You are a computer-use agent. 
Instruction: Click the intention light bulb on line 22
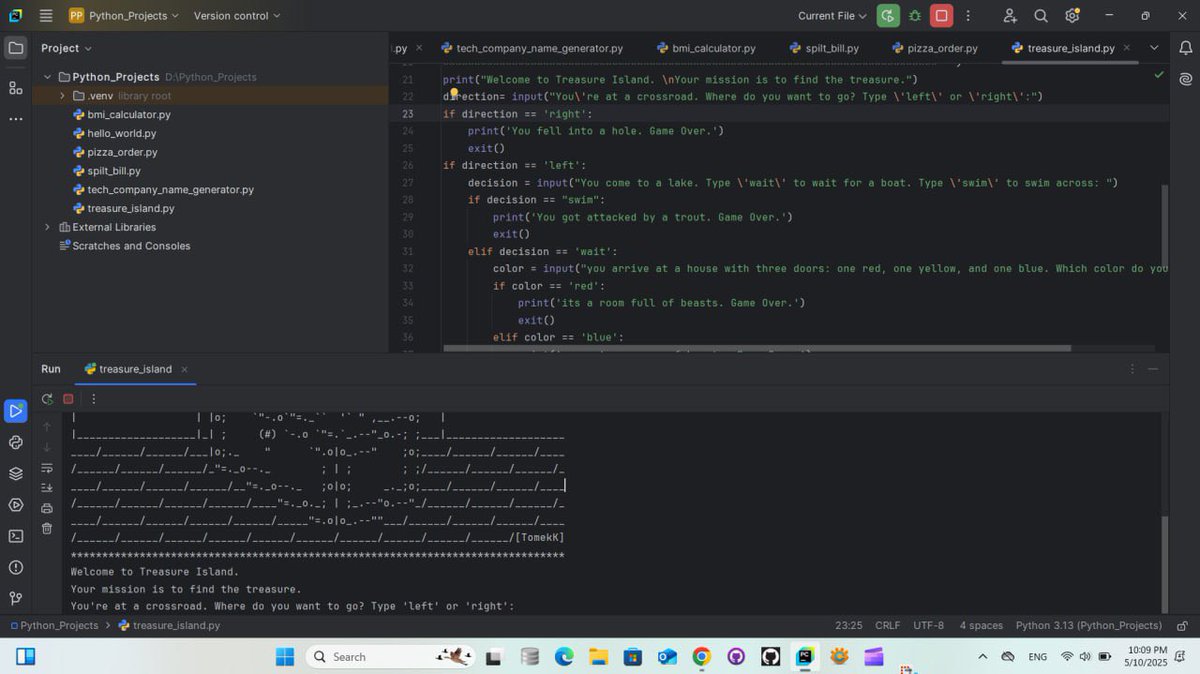(x=453, y=94)
